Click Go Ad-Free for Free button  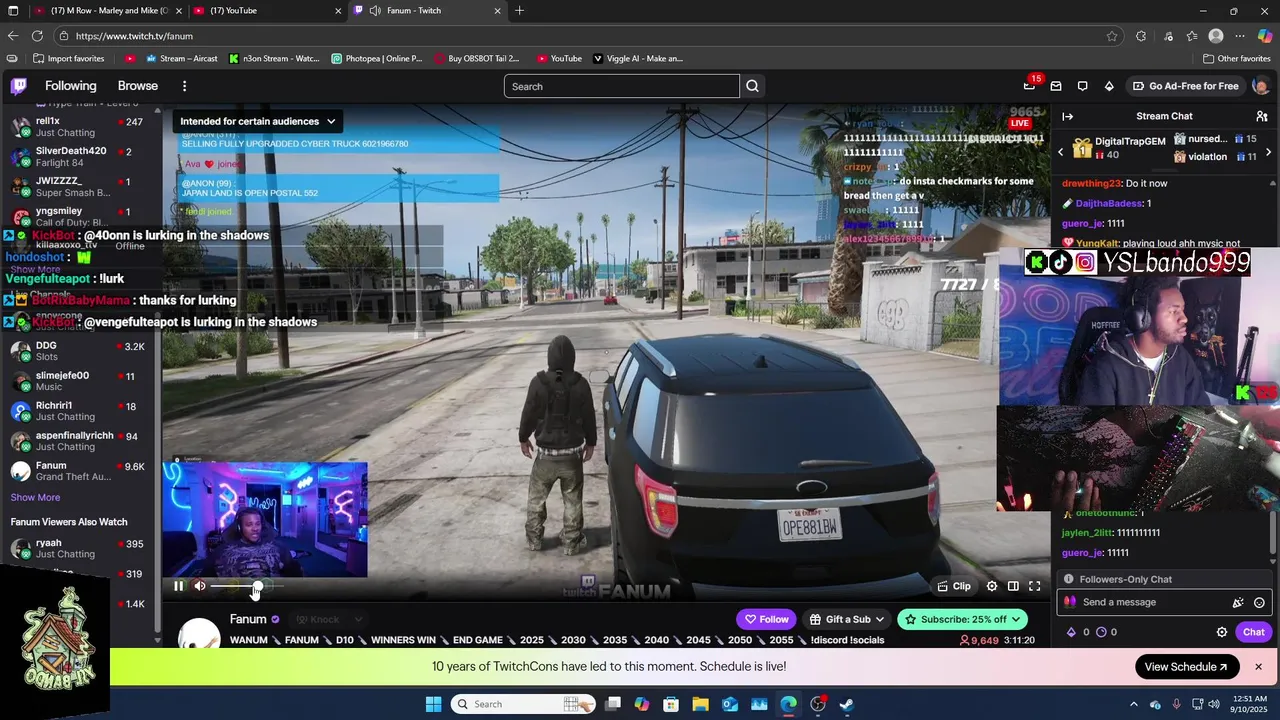pyautogui.click(x=1185, y=86)
